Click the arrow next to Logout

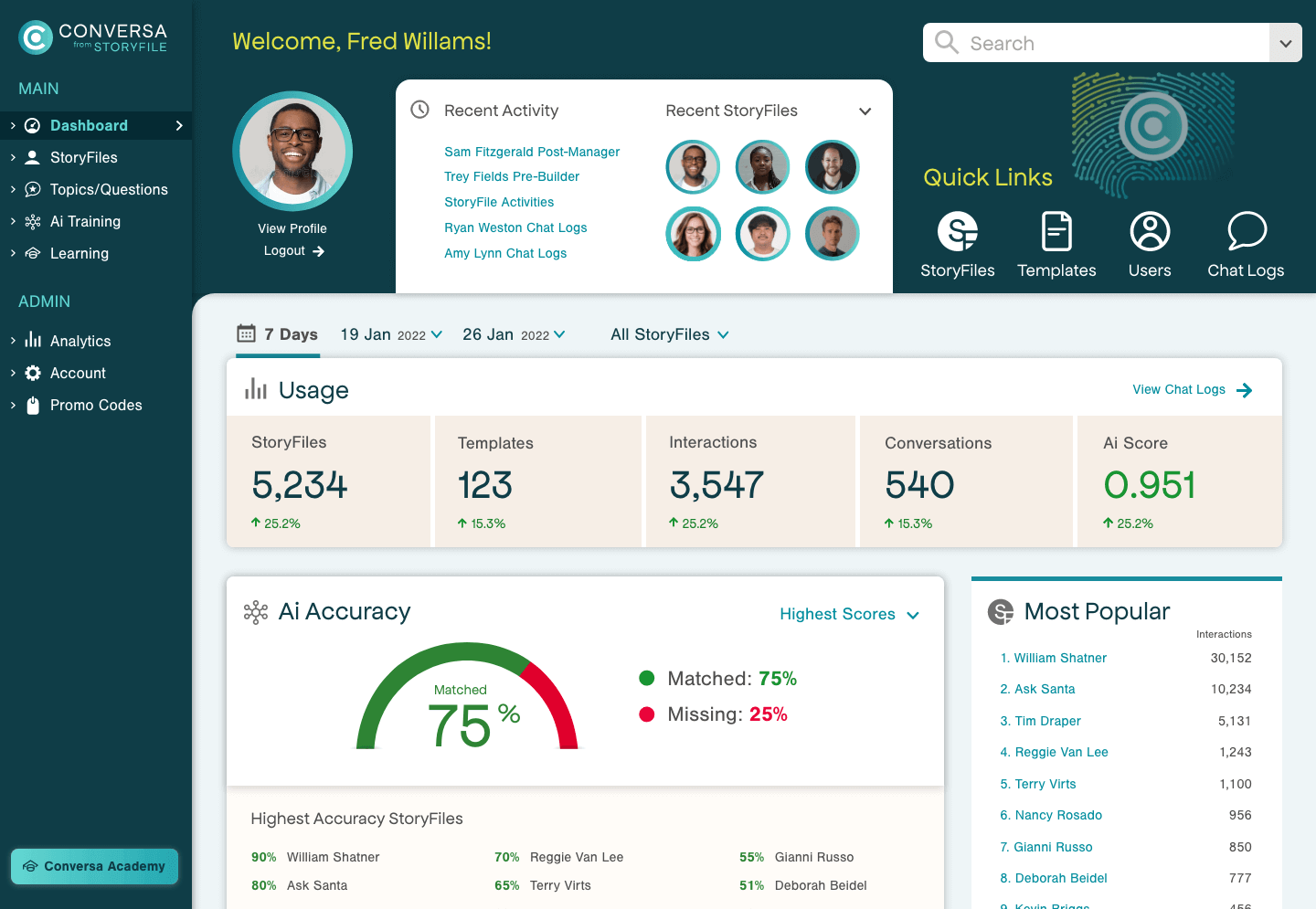point(318,251)
